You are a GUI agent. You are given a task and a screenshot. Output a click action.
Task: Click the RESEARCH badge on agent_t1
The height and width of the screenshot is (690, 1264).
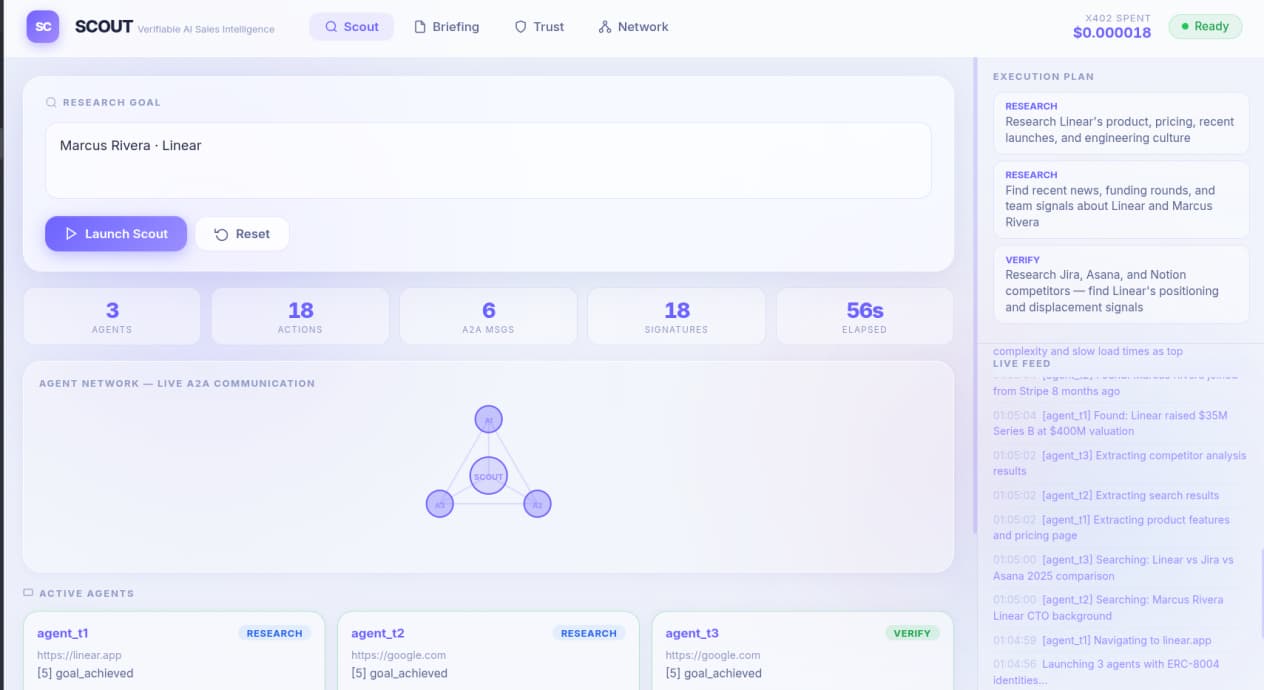275,633
